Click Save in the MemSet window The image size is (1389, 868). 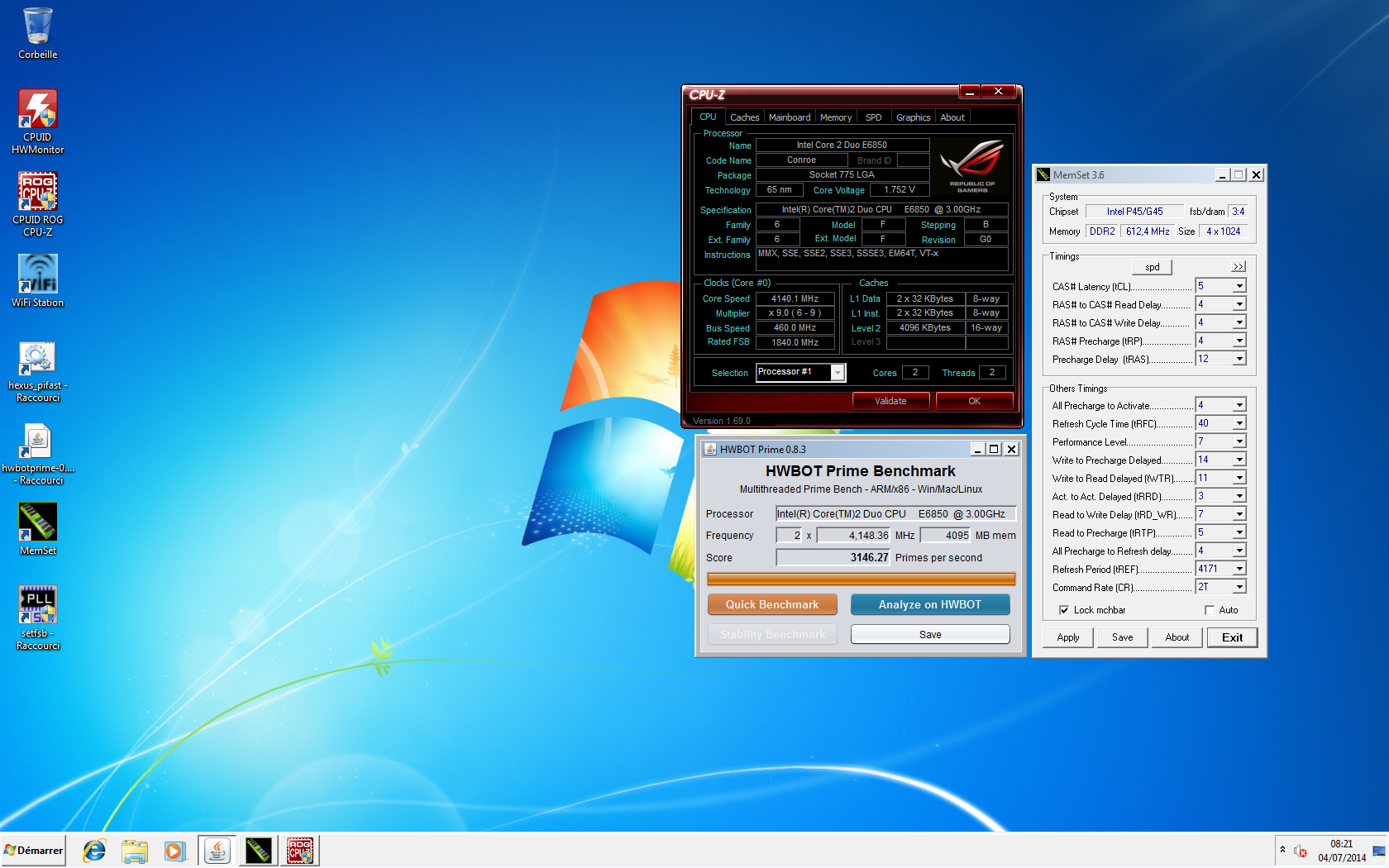[x=1123, y=637]
